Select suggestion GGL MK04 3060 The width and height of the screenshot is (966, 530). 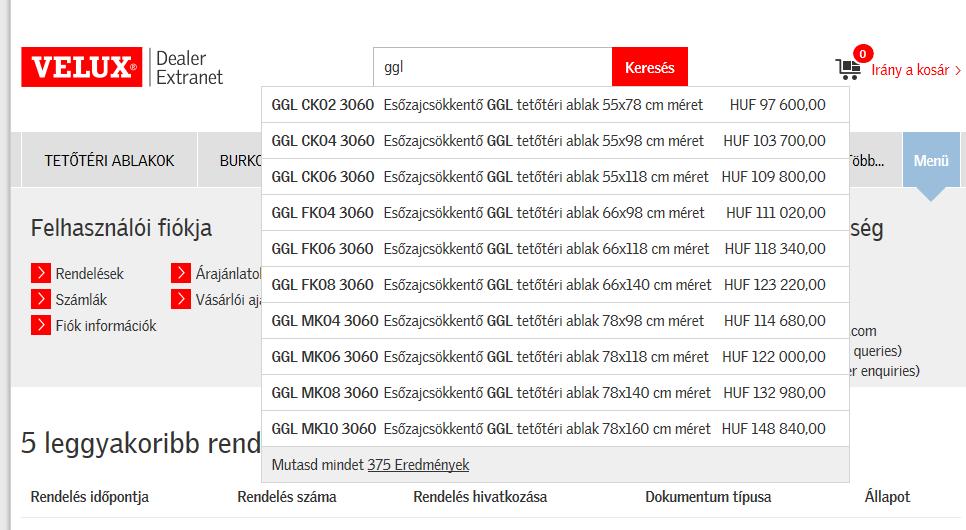555,320
